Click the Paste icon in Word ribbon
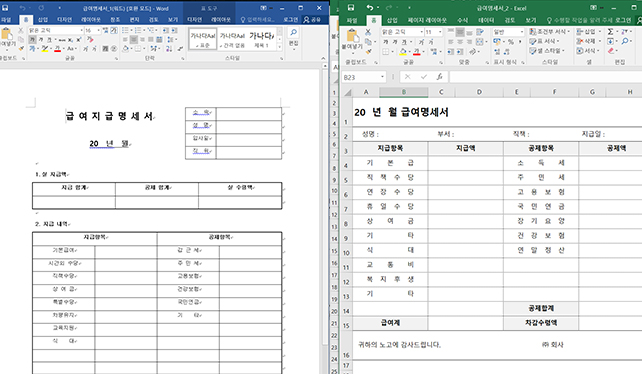The height and width of the screenshot is (374, 642). [x=7, y=35]
